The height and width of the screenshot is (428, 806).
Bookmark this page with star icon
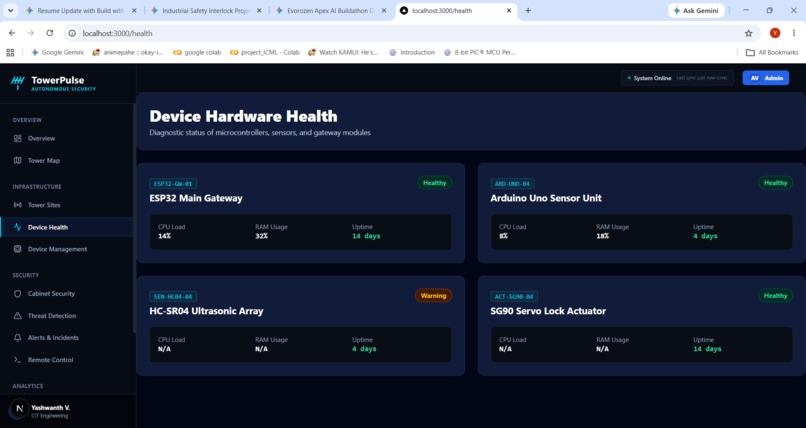(x=748, y=33)
